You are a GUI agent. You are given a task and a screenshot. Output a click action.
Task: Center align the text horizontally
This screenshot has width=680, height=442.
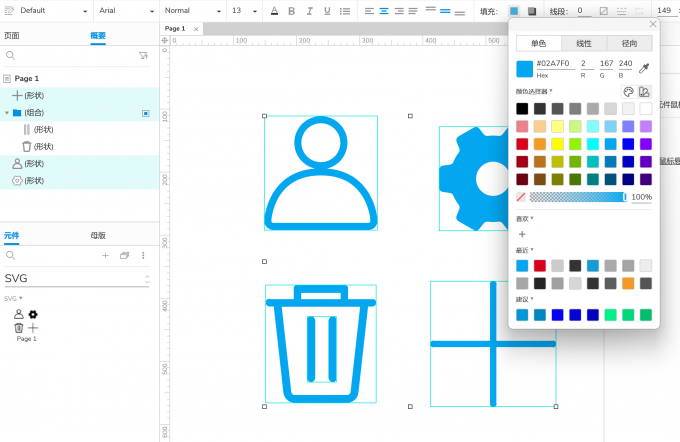point(384,11)
